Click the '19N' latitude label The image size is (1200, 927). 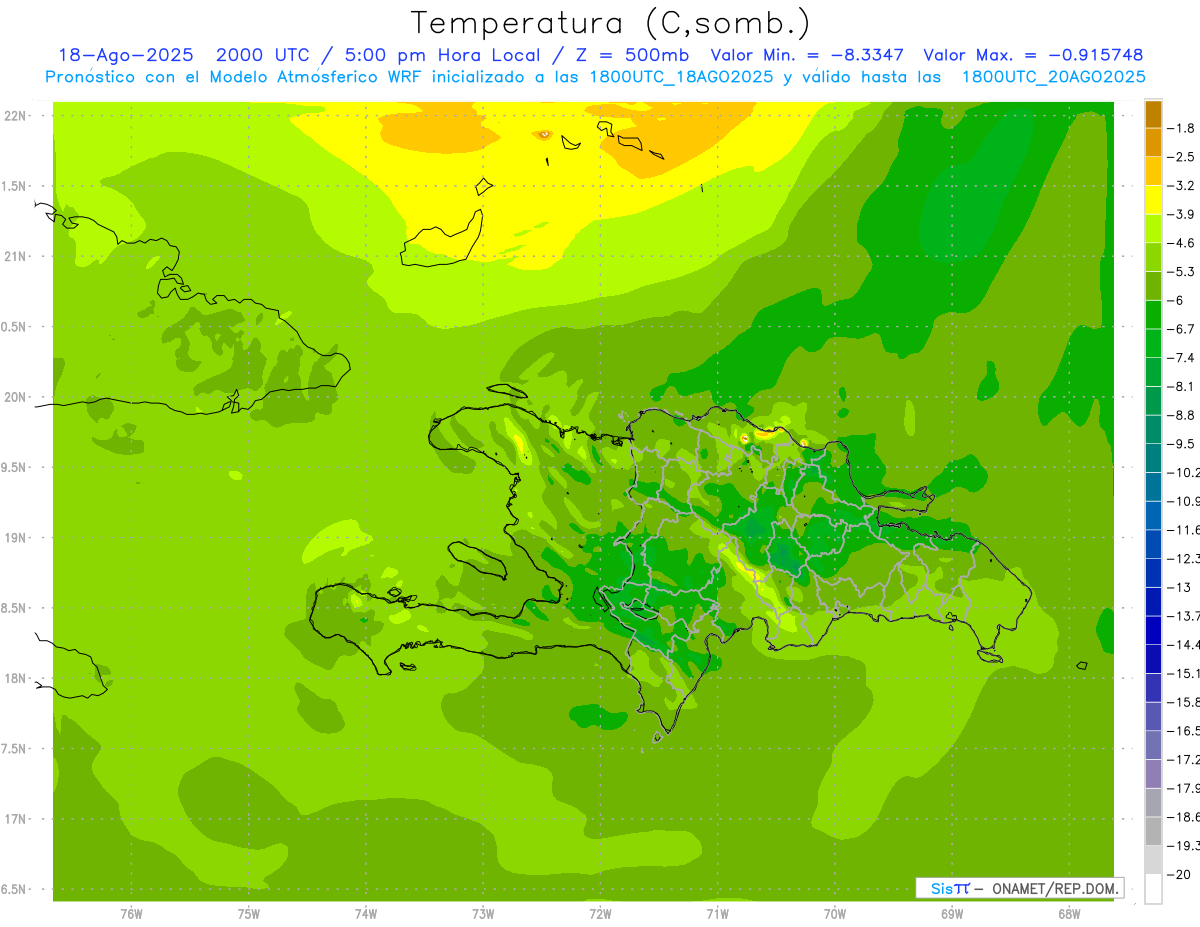15,538
